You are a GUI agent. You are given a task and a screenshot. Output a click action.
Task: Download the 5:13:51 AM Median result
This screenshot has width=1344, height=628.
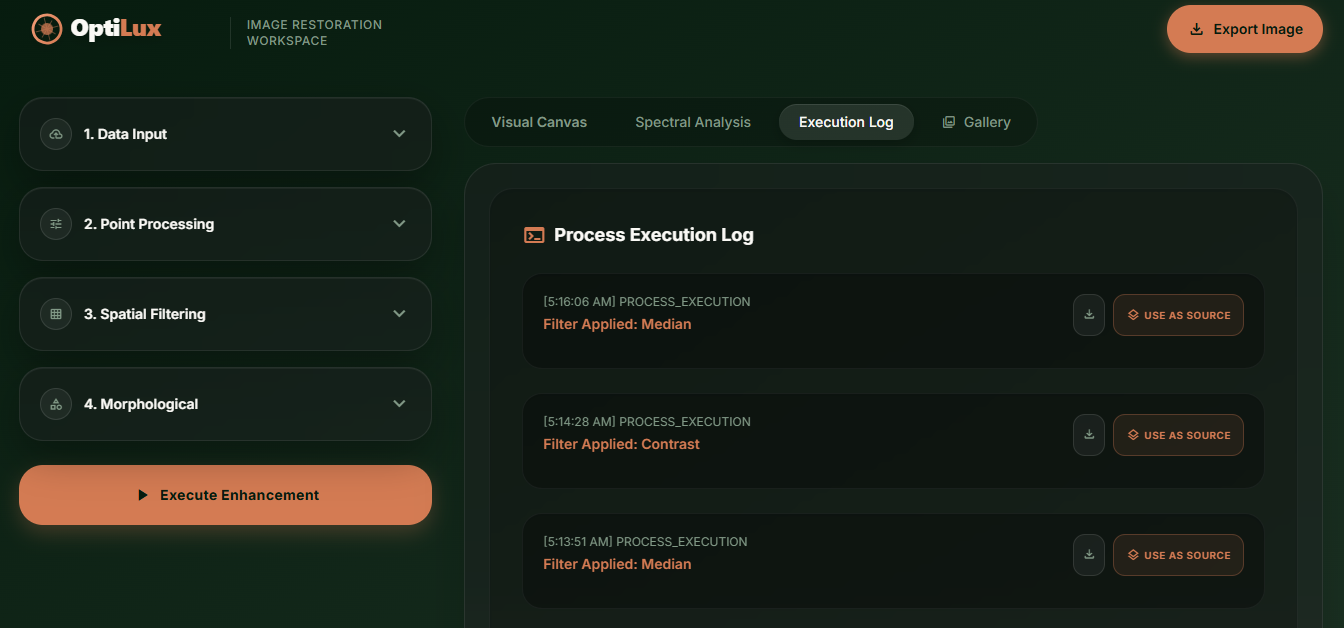pyautogui.click(x=1089, y=555)
